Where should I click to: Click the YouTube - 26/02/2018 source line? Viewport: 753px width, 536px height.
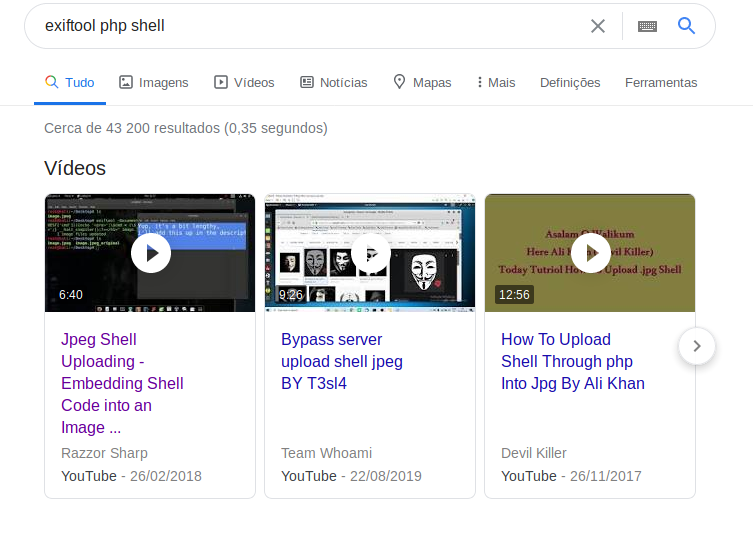pyautogui.click(x=131, y=476)
